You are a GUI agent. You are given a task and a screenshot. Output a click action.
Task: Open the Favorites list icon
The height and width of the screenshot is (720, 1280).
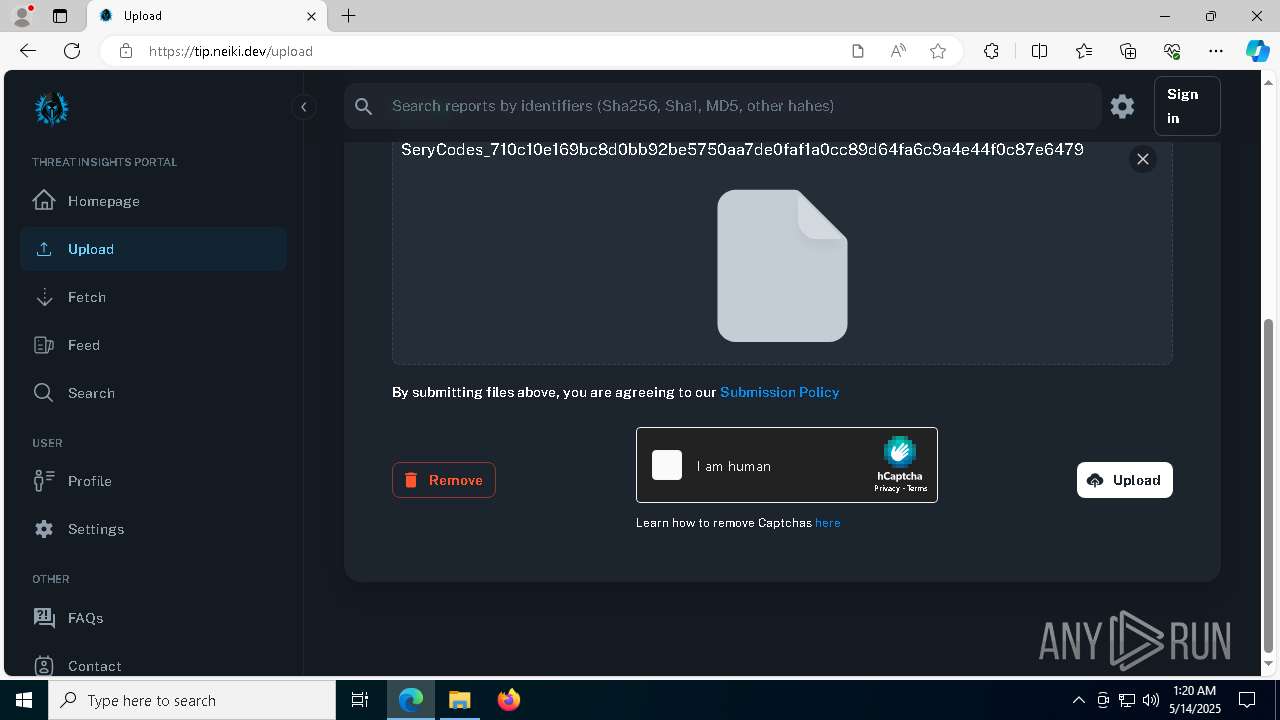pyautogui.click(x=1084, y=51)
